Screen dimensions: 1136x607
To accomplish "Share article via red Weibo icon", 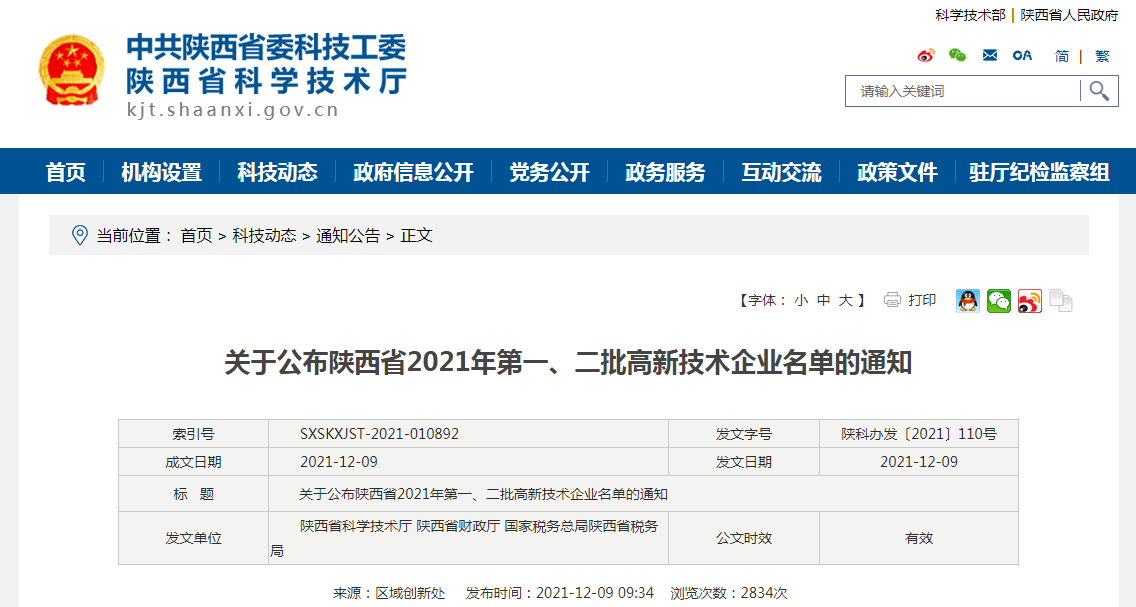I will pos(1030,301).
